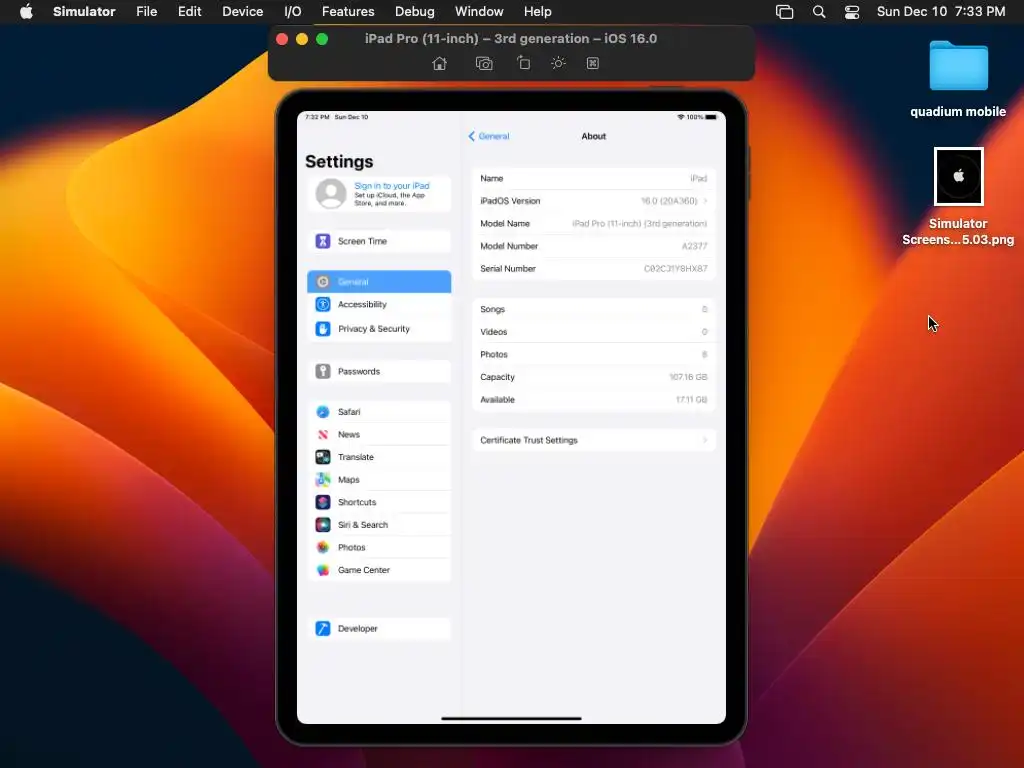
Task: Click the keyboard command icon in Simulator toolbar
Action: (592, 63)
